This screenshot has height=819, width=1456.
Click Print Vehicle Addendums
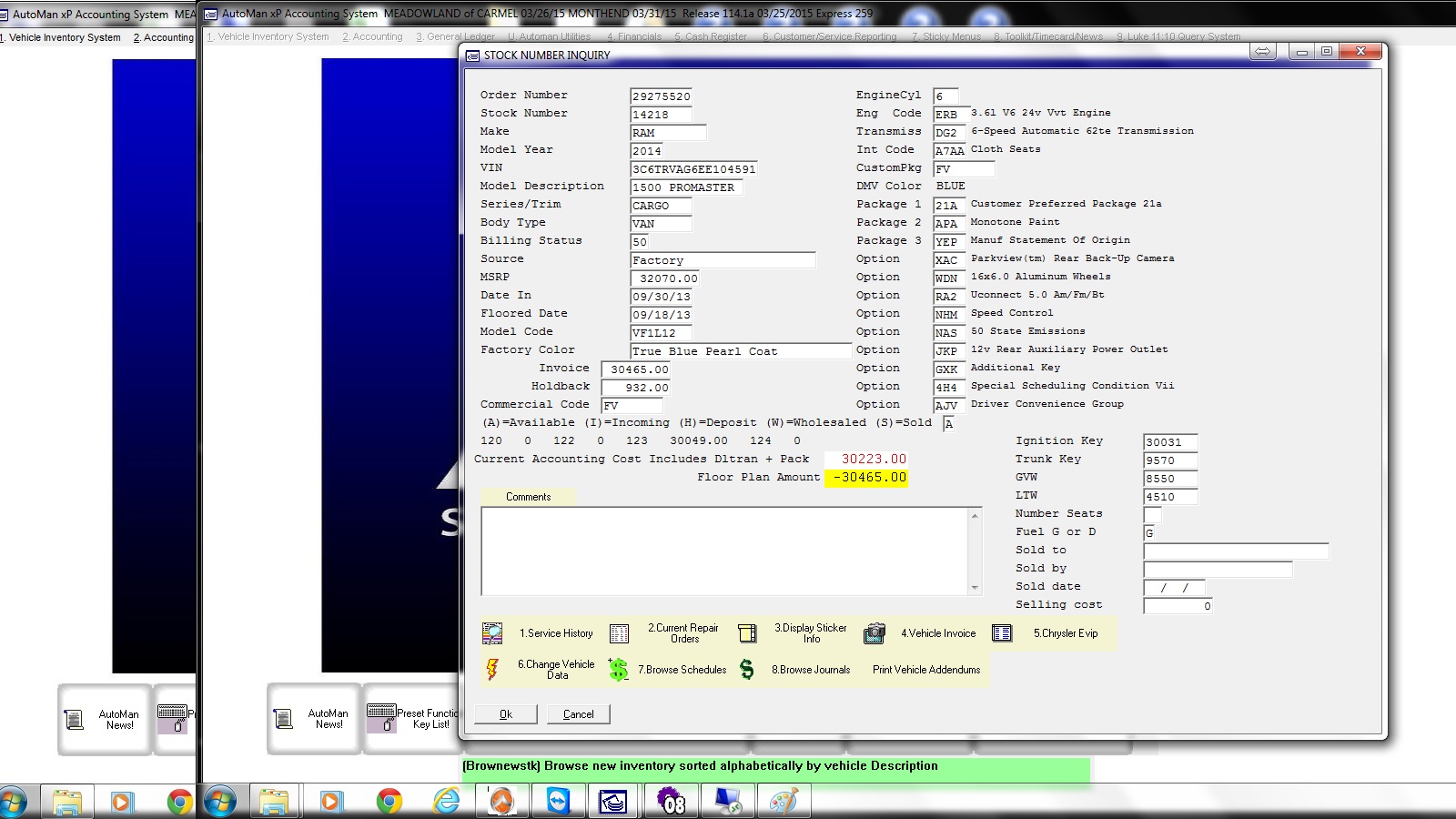pyautogui.click(x=925, y=670)
